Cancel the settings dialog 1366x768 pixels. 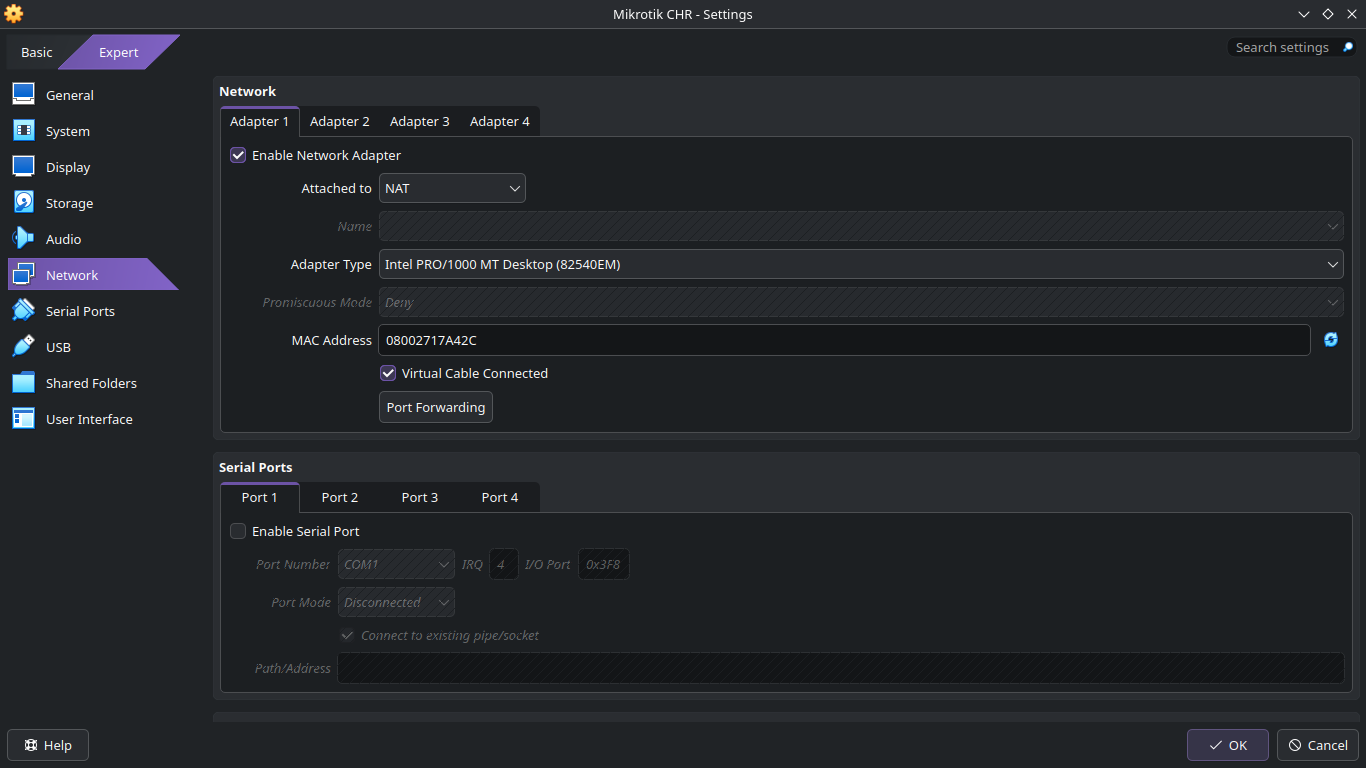click(1318, 745)
